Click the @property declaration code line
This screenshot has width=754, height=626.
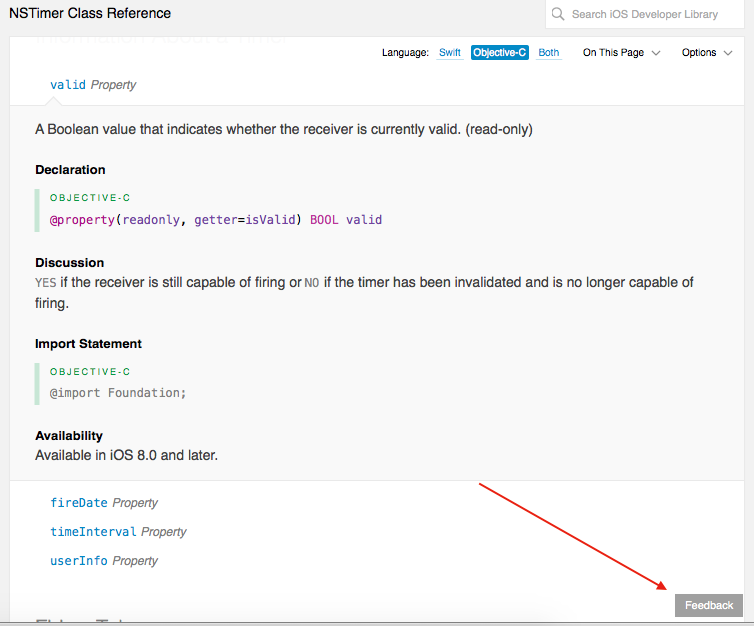pos(216,220)
